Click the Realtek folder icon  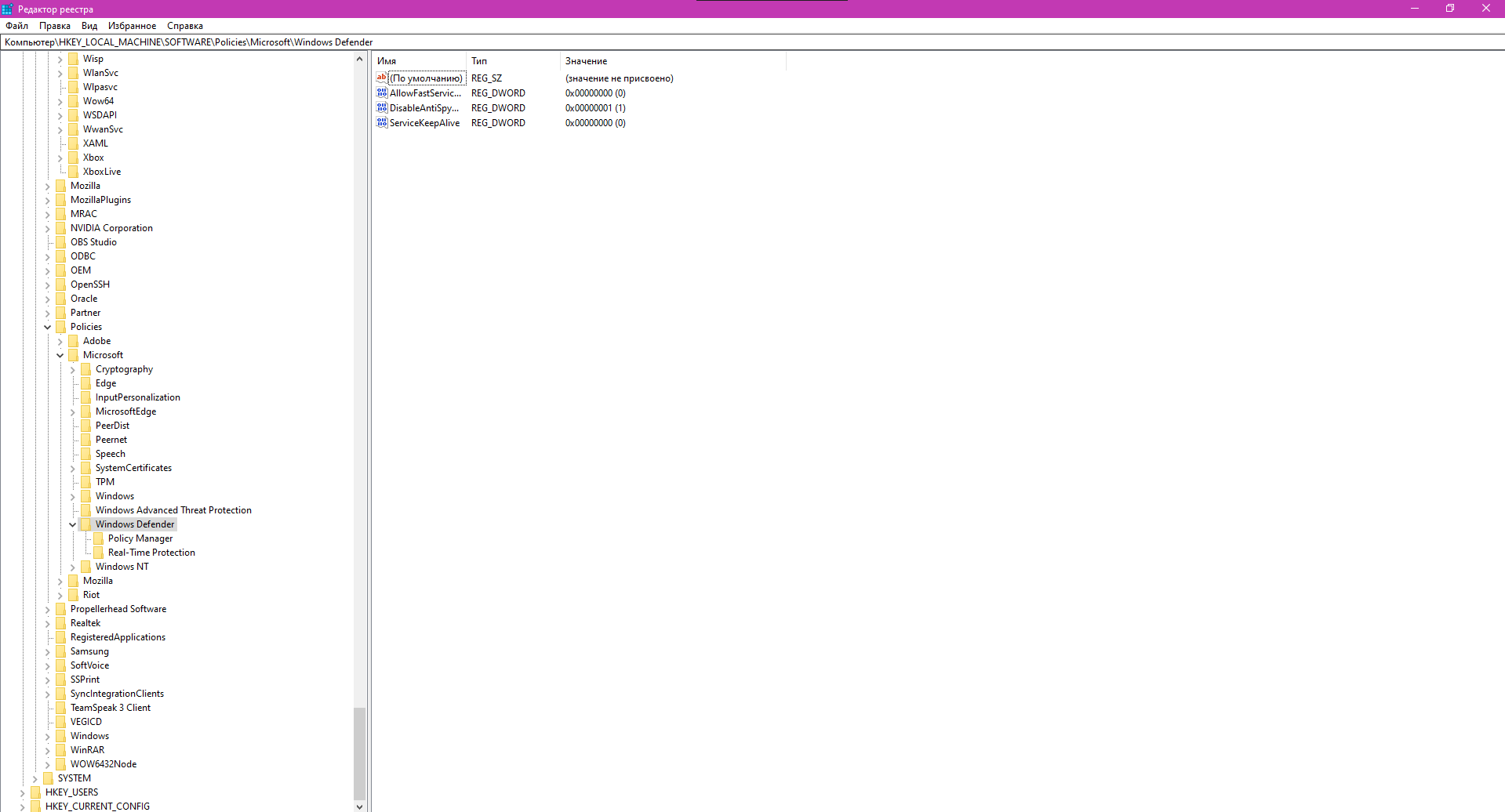click(x=61, y=623)
